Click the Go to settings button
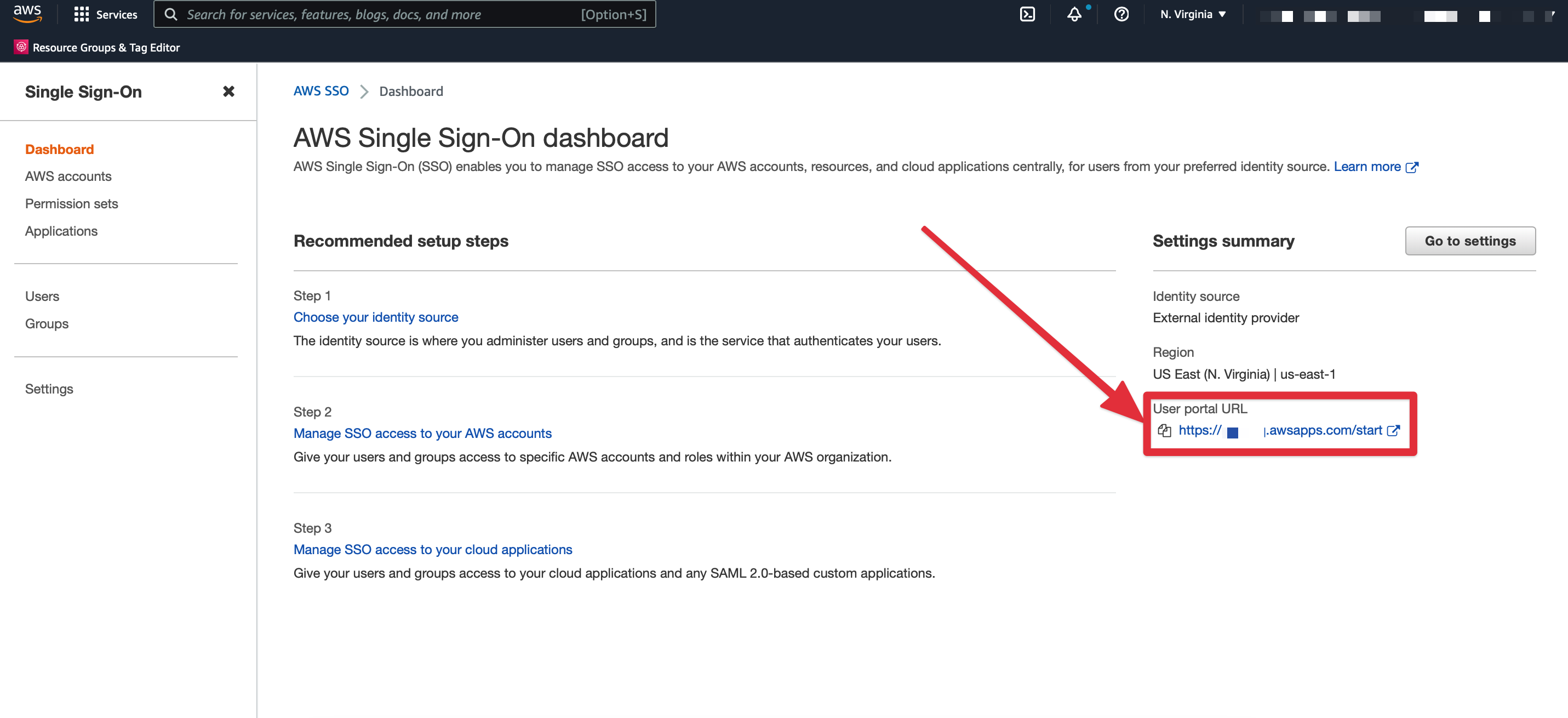The width and height of the screenshot is (1568, 718). pyautogui.click(x=1469, y=241)
